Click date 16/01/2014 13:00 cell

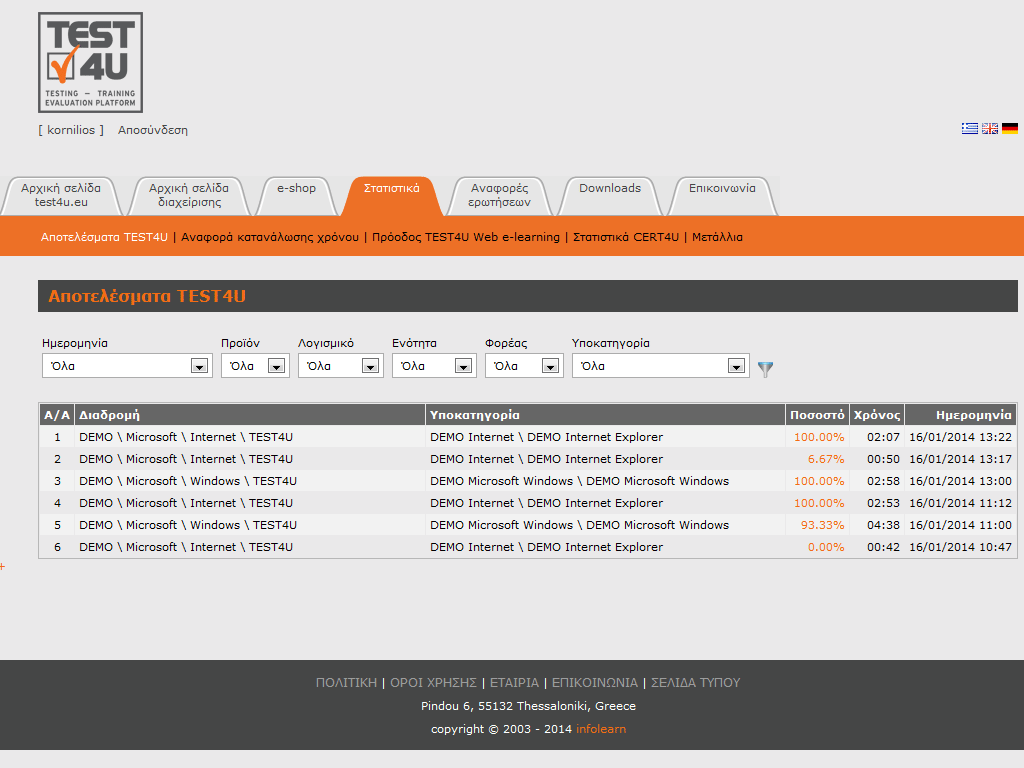coord(961,481)
